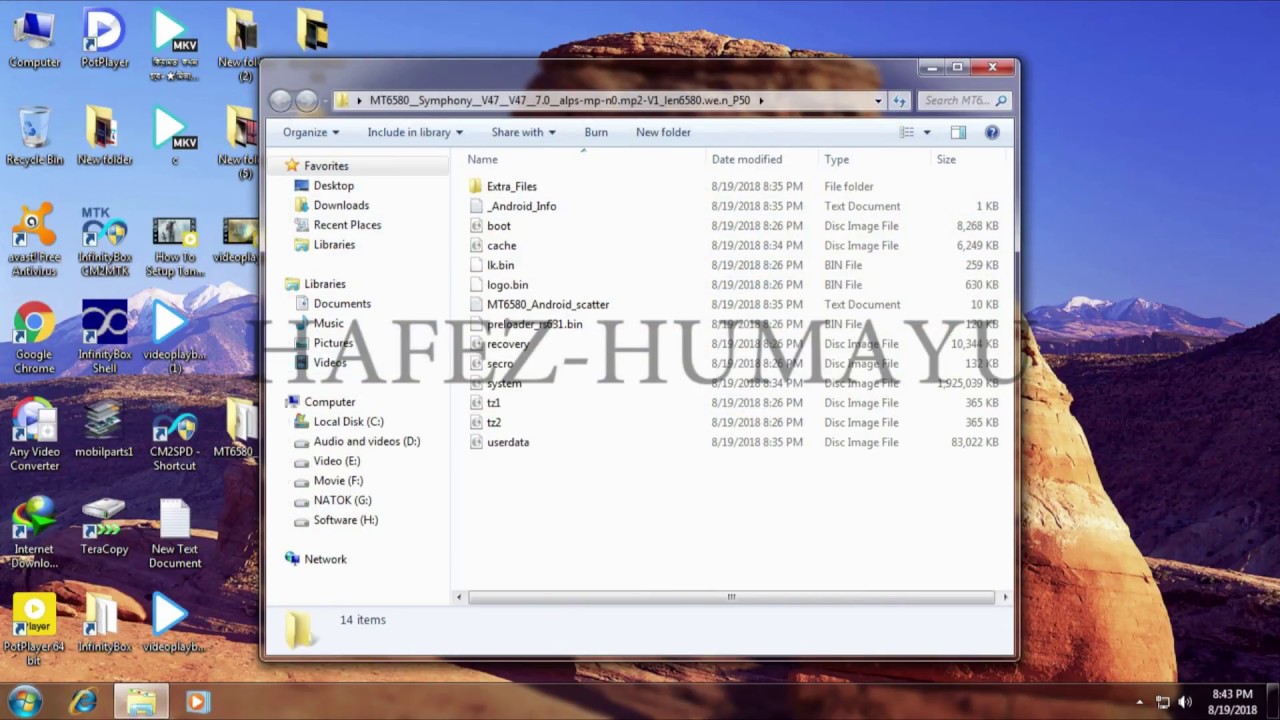This screenshot has width=1280, height=720.
Task: Open Documents library in sidebar
Action: point(342,304)
